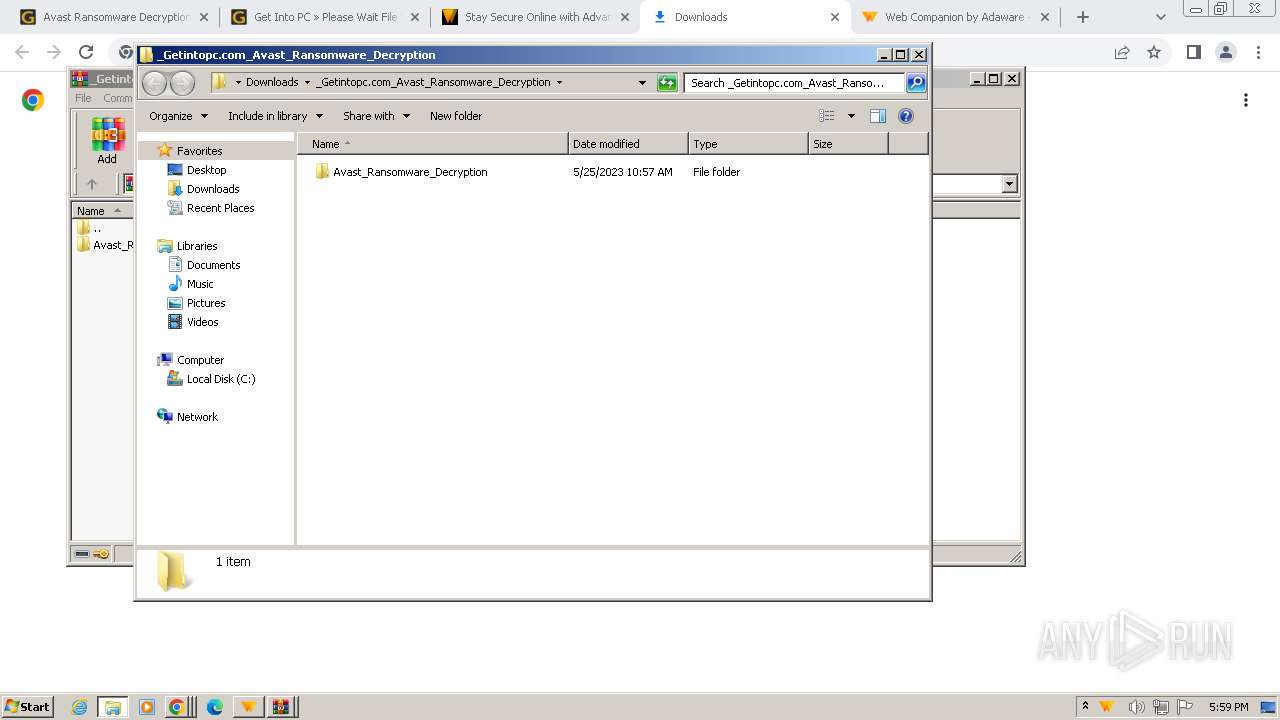
Task: Sort by the Name column header
Action: tap(432, 144)
